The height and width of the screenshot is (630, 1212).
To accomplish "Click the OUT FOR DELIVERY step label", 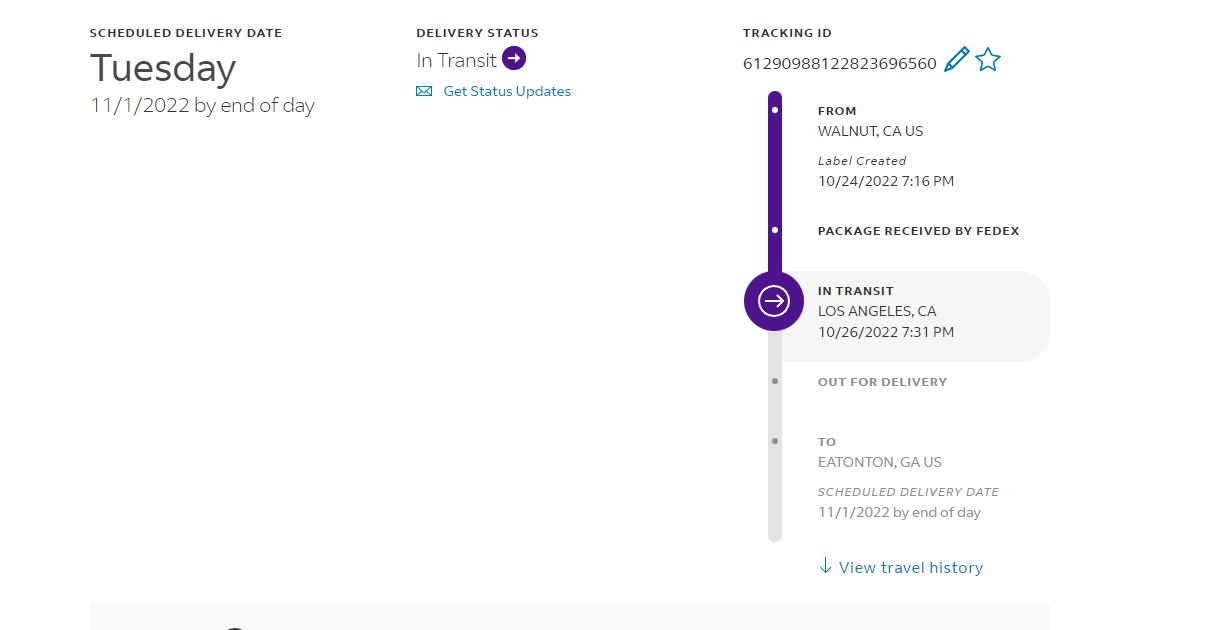I will [882, 382].
